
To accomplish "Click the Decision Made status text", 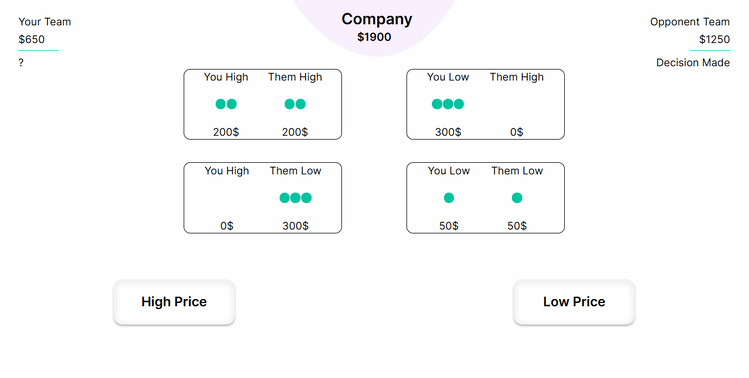I will coord(693,63).
